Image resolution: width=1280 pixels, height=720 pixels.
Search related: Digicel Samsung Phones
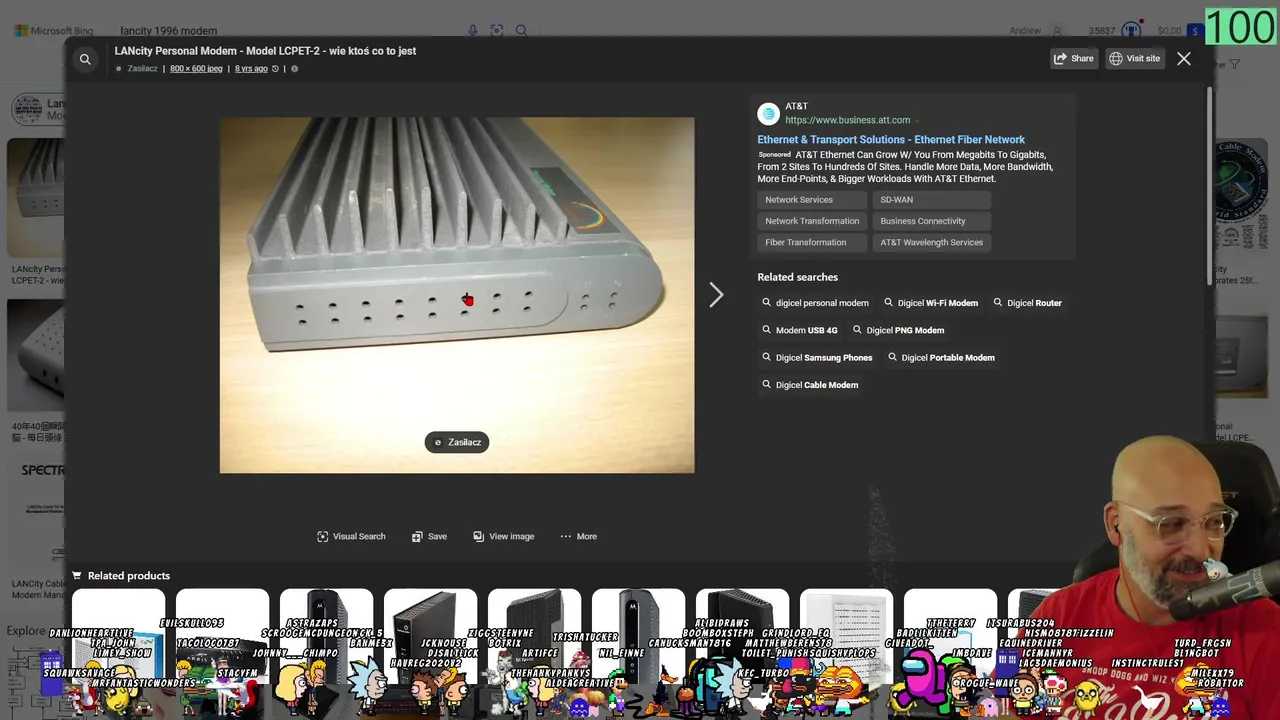pos(816,357)
